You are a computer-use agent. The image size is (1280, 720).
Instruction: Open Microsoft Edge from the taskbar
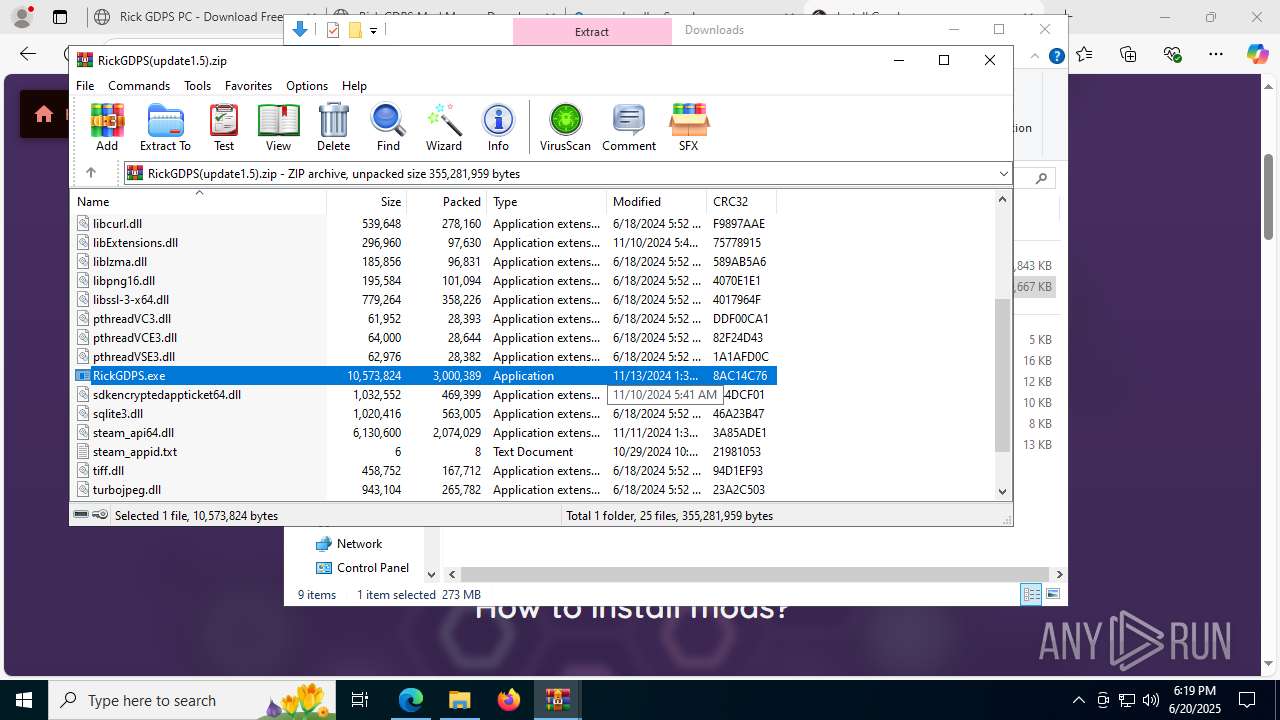pos(411,700)
